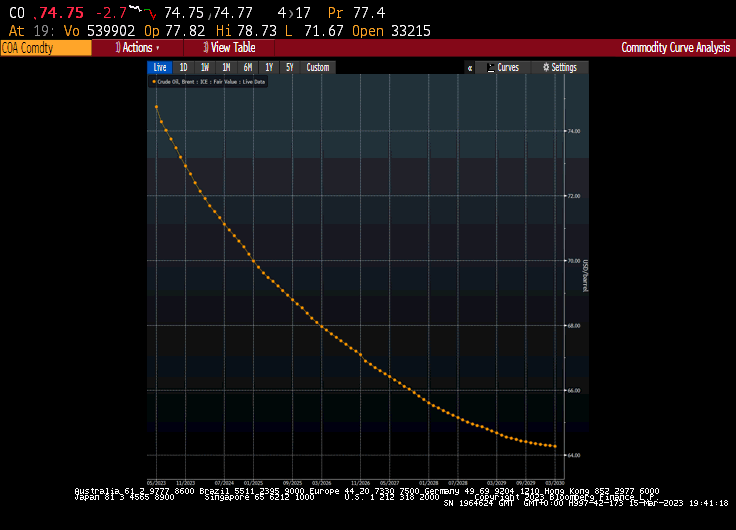
Task: Open the Settings gear menu
Action: coord(560,68)
